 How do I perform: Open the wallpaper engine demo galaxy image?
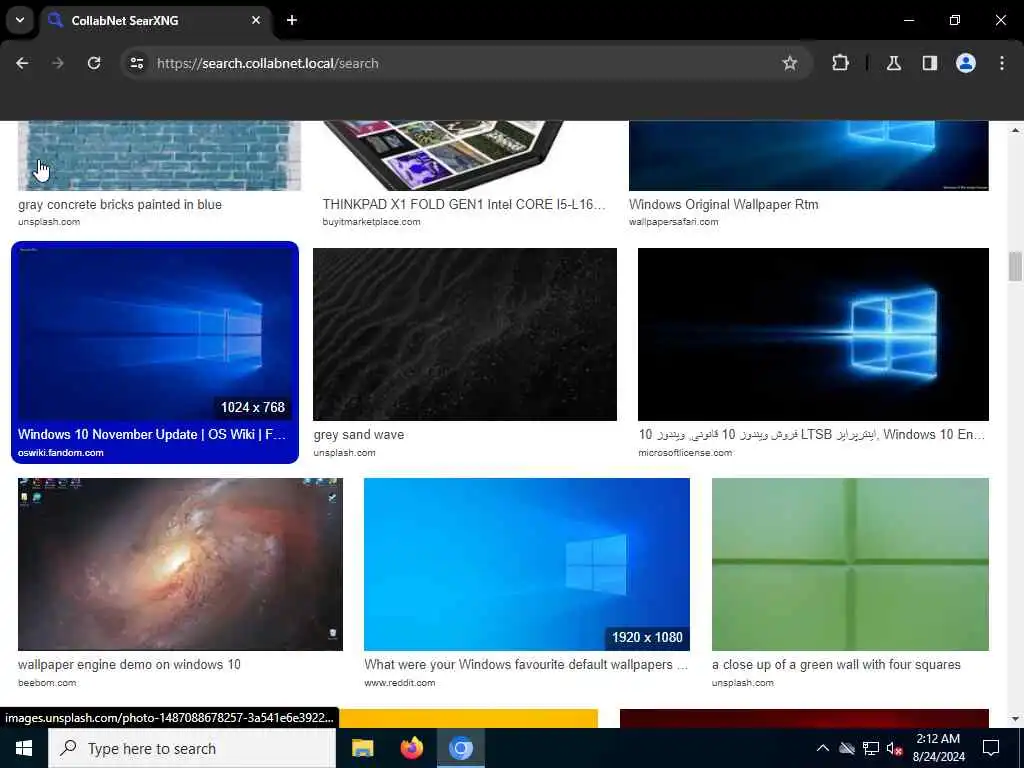pos(180,564)
